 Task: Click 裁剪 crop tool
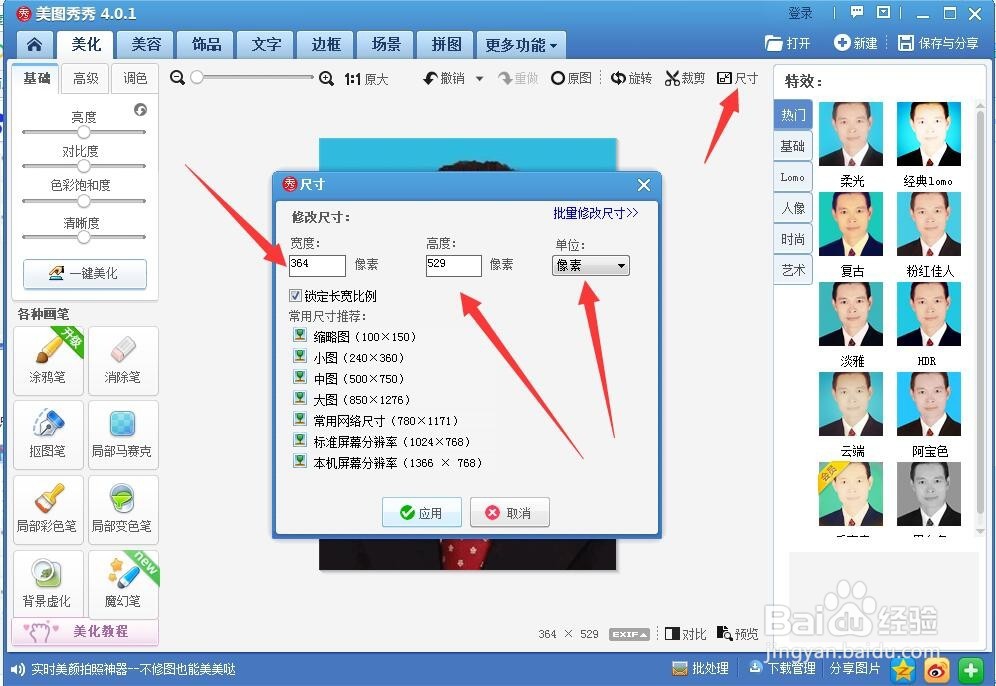click(685, 78)
